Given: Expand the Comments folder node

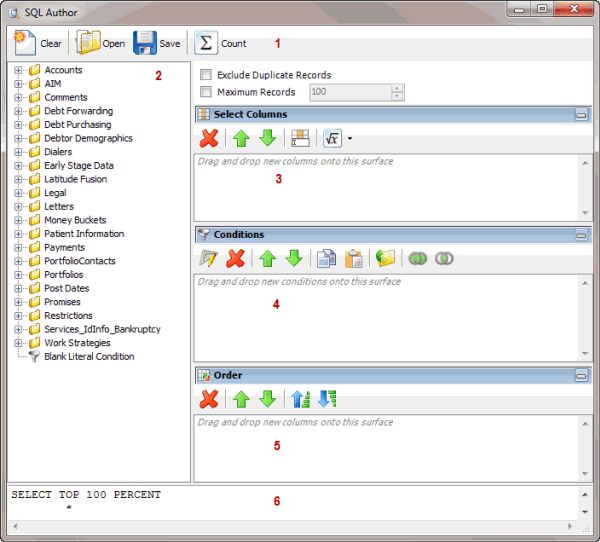Looking at the screenshot, I should [x=18, y=97].
